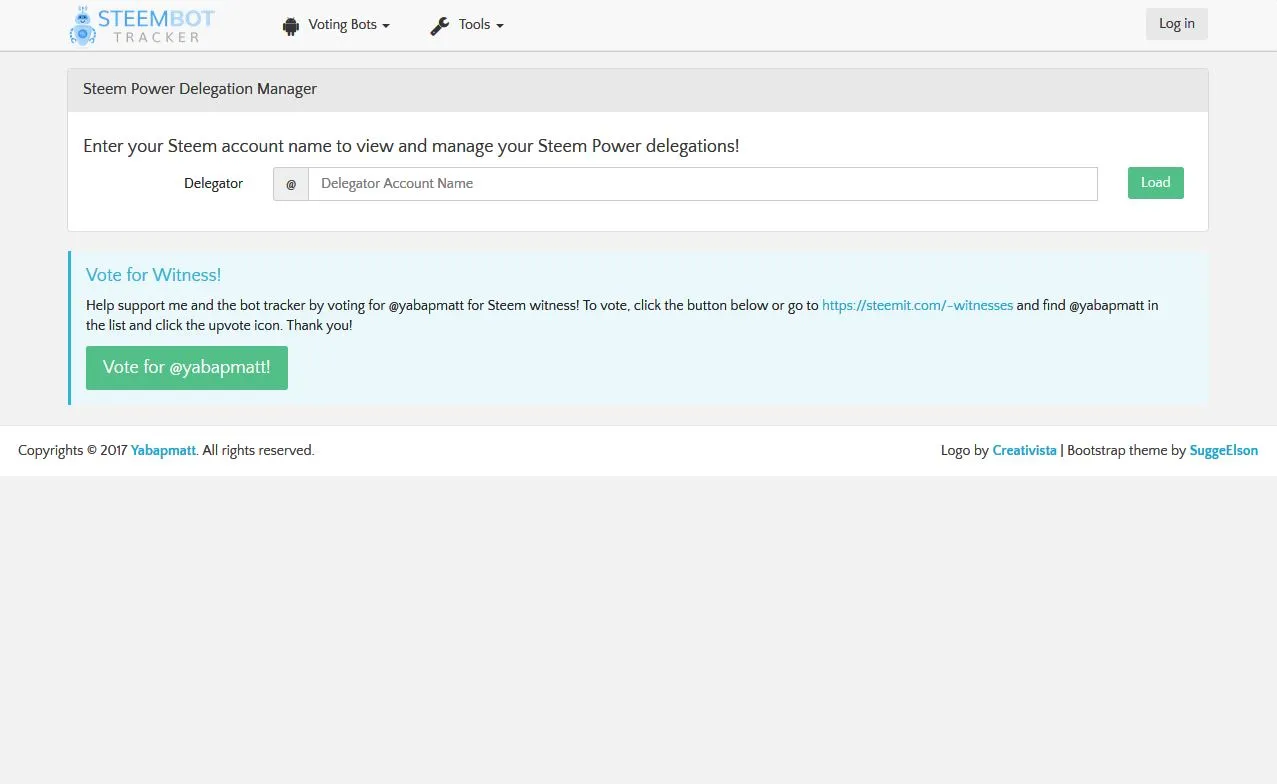Click the SteemBot Tracker brand text
1277x784 pixels.
click(x=156, y=26)
